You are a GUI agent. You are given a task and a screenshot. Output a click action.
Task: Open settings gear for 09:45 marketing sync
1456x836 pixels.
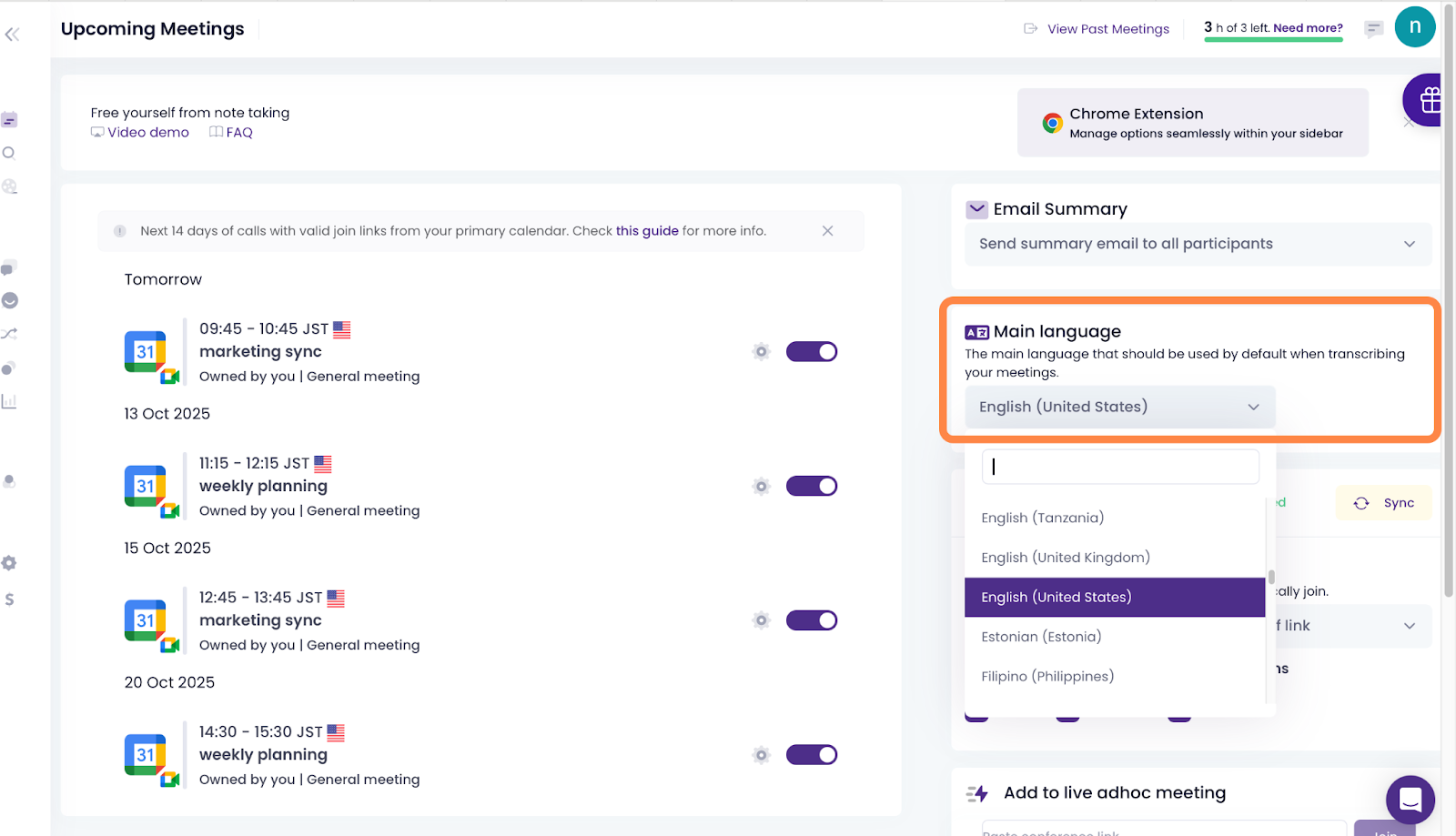pyautogui.click(x=762, y=352)
